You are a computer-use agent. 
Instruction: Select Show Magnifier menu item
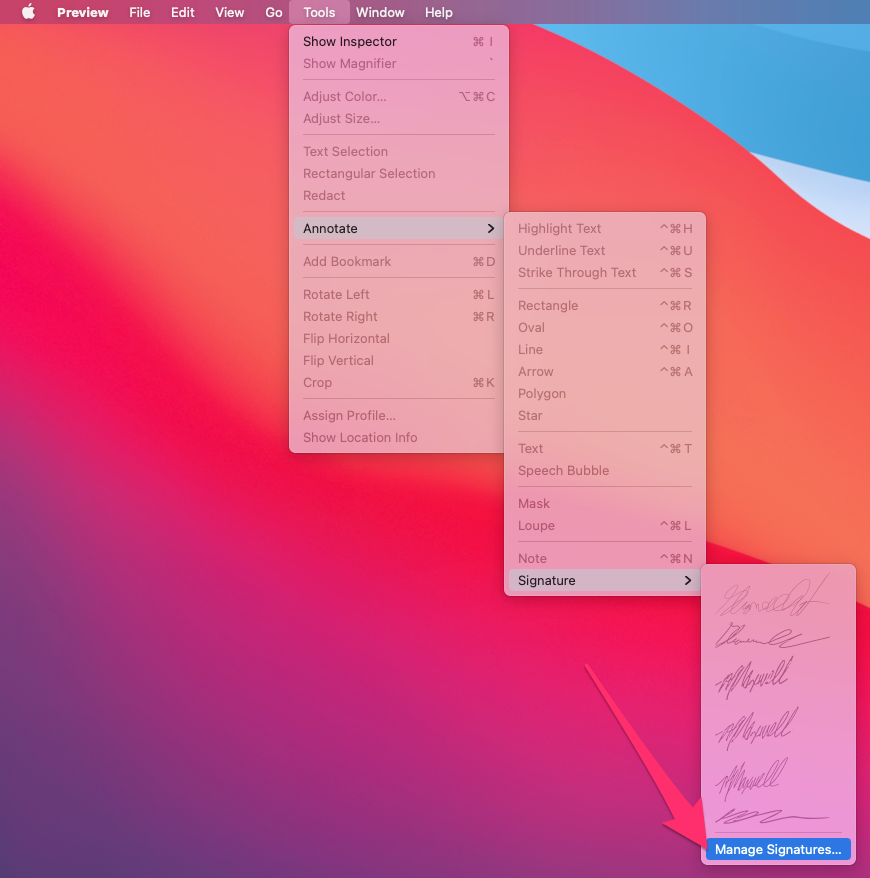[x=399, y=63]
